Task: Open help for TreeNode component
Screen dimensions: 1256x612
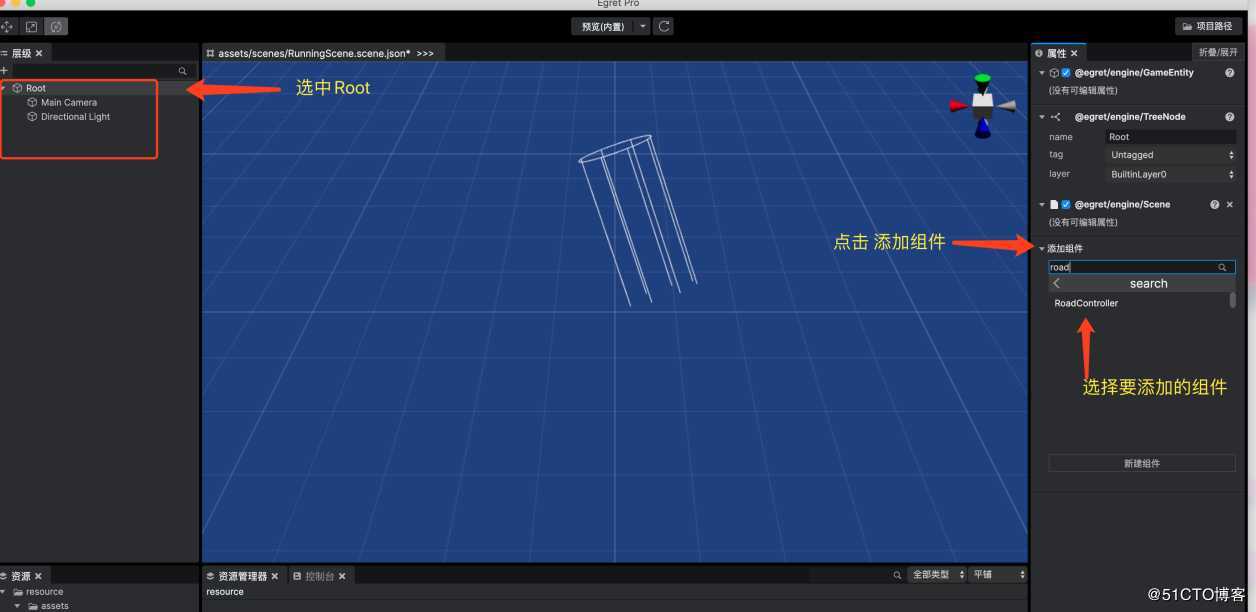Action: (x=1229, y=117)
